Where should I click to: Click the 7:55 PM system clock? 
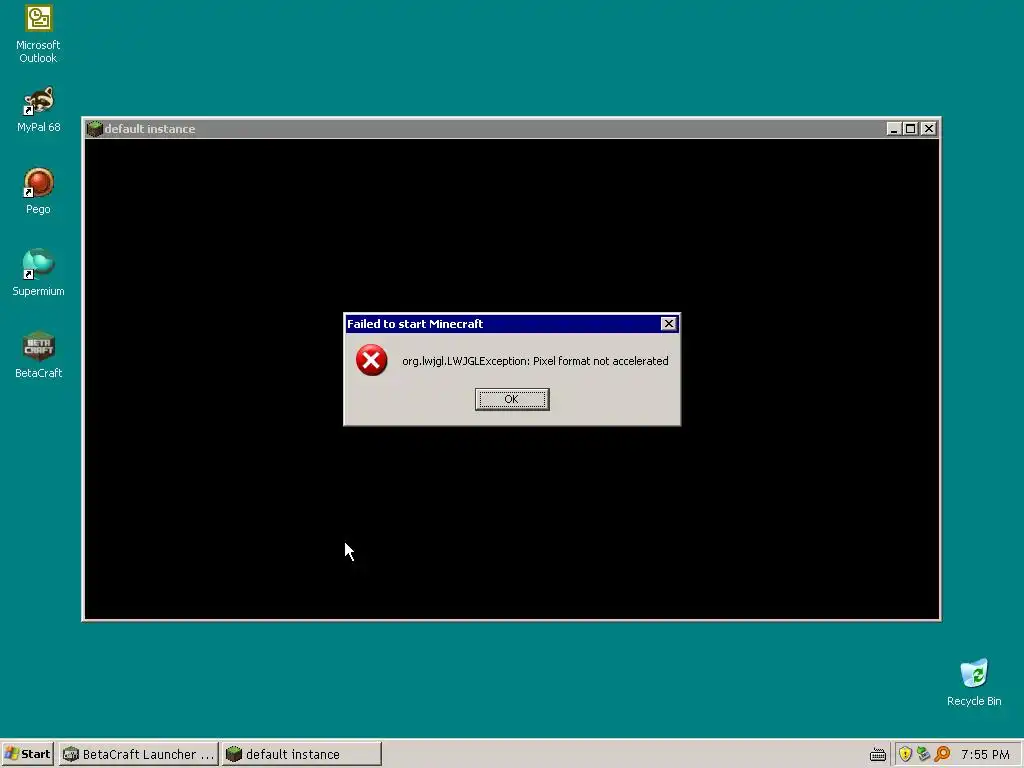click(985, 755)
